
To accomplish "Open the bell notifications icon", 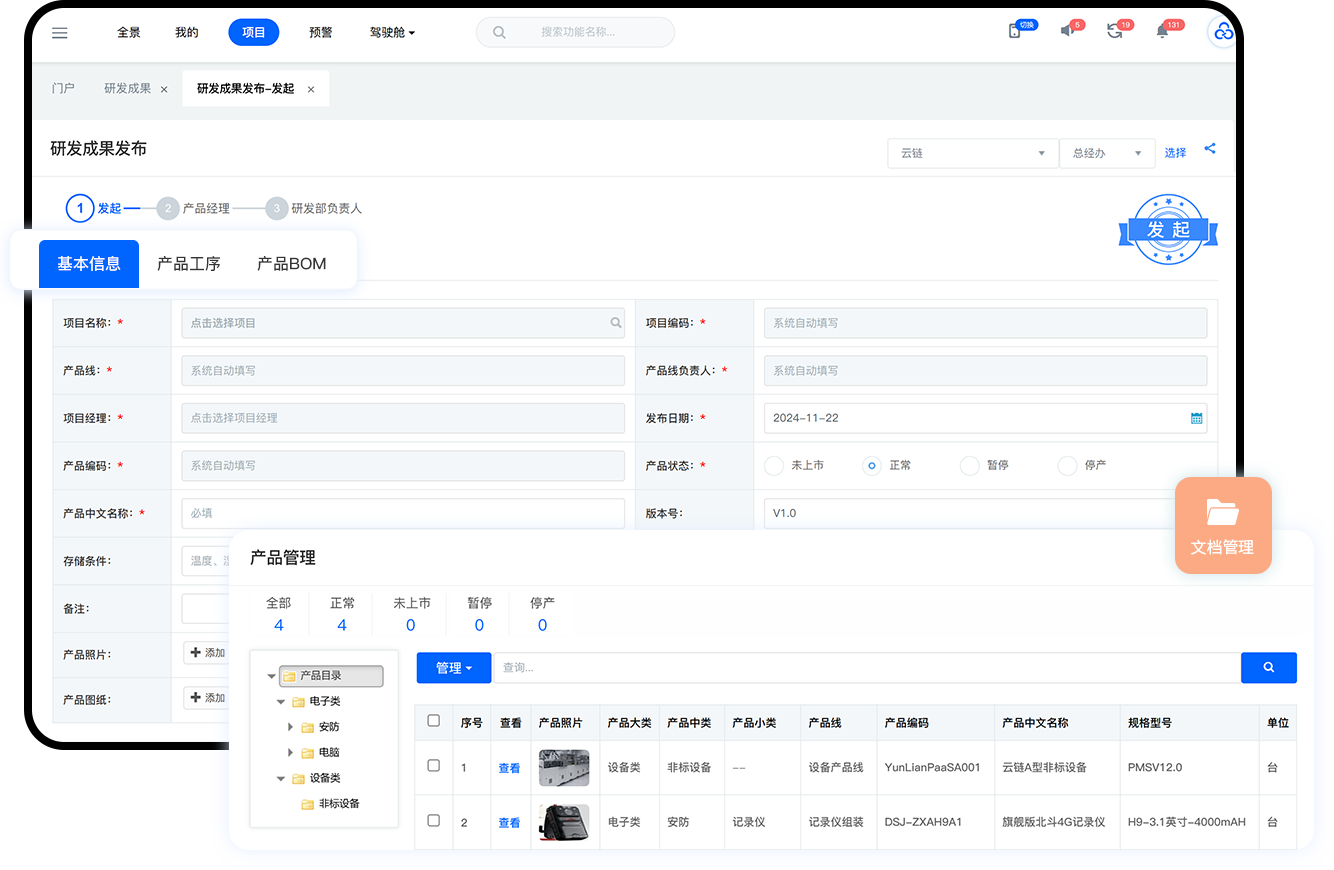I will tap(1162, 32).
